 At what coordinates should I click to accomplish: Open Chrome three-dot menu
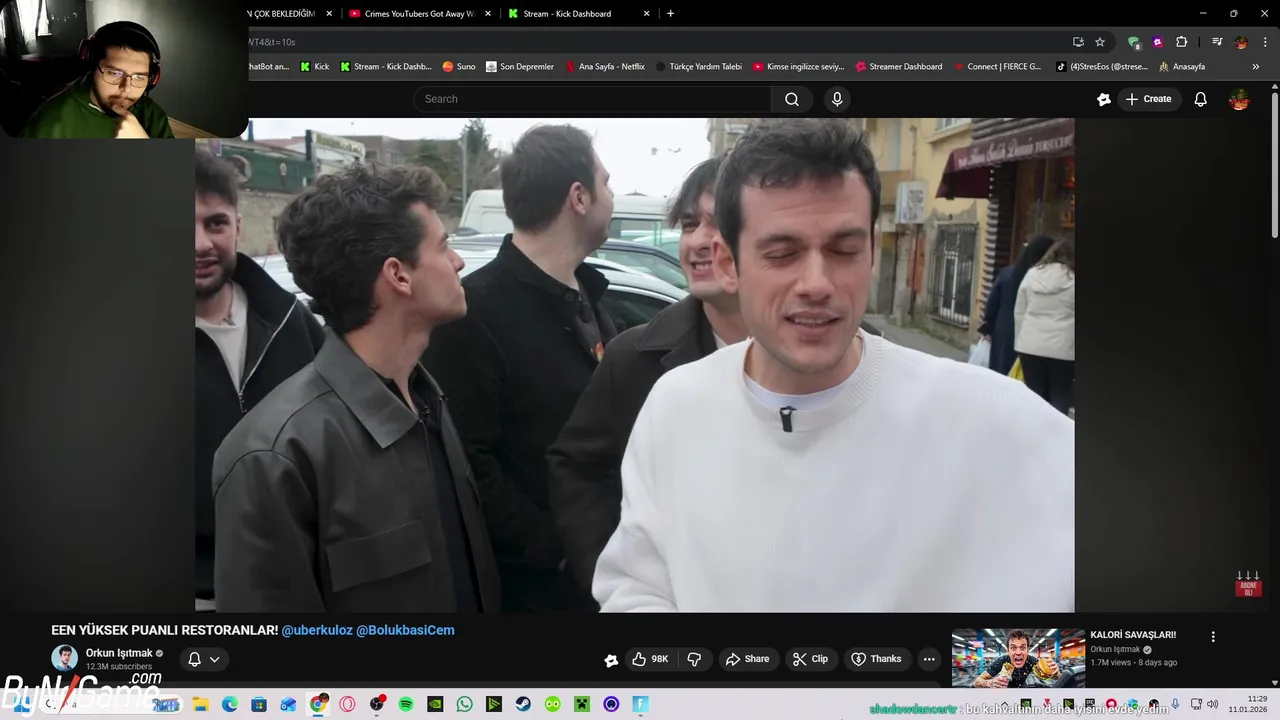point(1264,42)
